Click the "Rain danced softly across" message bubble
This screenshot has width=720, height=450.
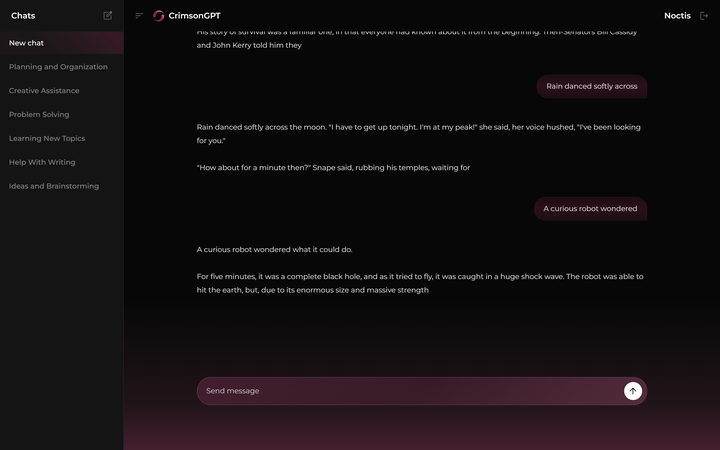pyautogui.click(x=591, y=86)
